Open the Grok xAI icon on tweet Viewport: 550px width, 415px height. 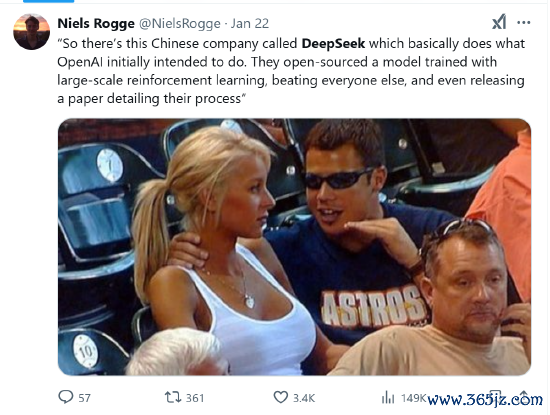click(499, 22)
